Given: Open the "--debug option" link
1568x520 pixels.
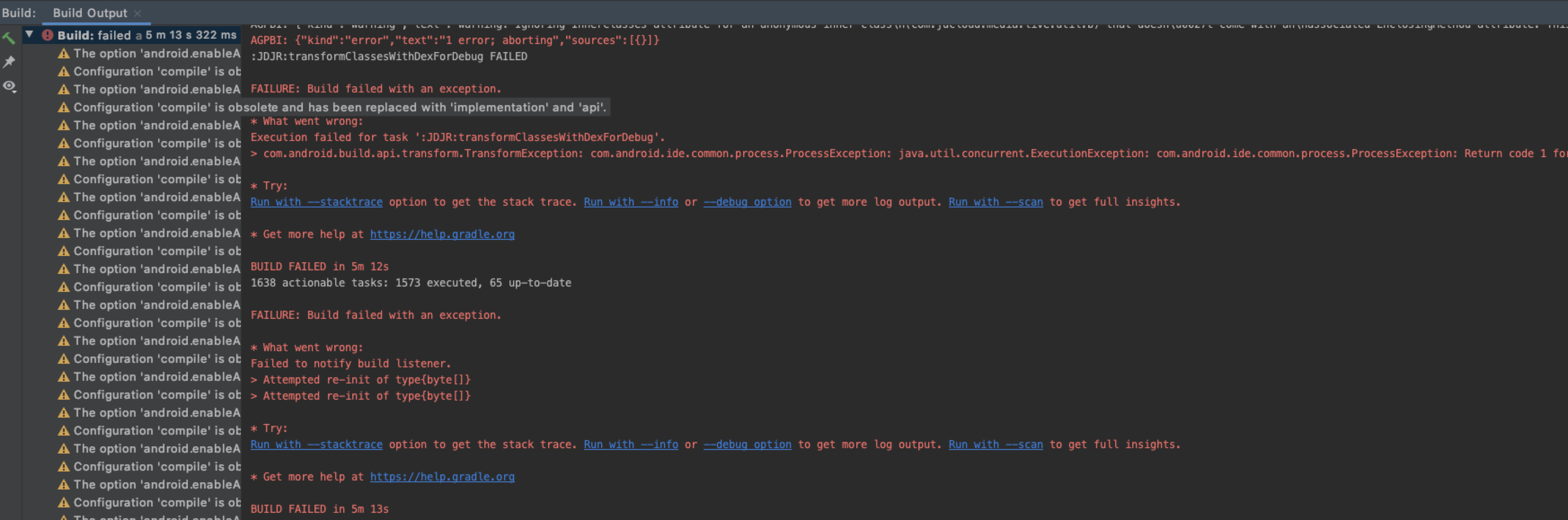Looking at the screenshot, I should click(x=748, y=201).
